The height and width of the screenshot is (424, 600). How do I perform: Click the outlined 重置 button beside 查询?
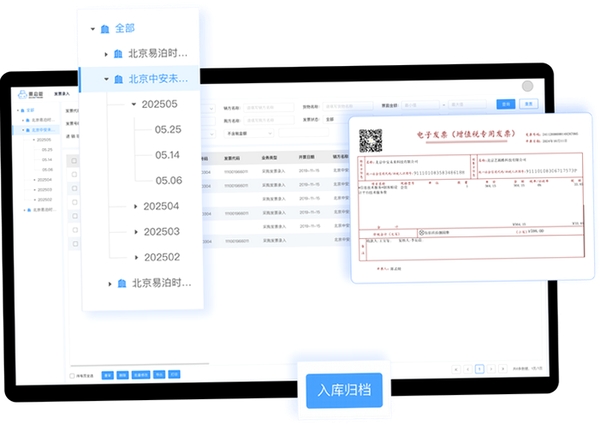click(529, 104)
